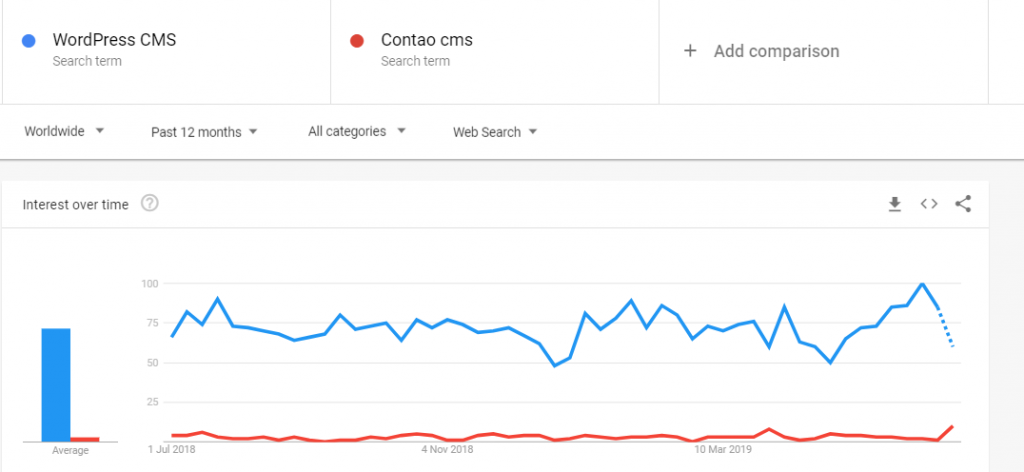The width and height of the screenshot is (1024, 472).
Task: Click the WordPress peak point at 100
Action: tap(921, 283)
